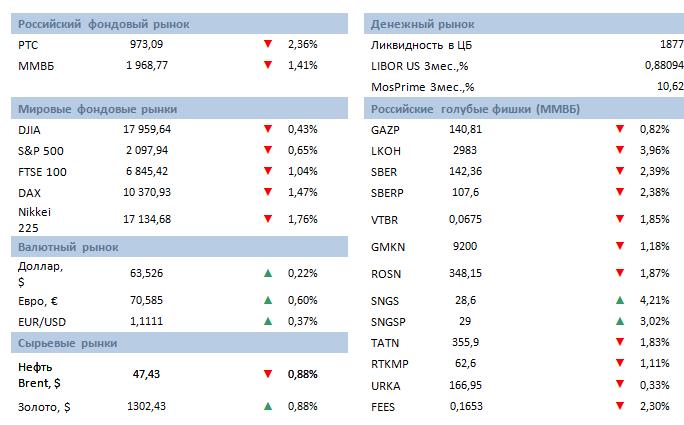Viewport: 684px width, 425px height.
Task: Click the red down arrow for FEES
Action: tap(619, 405)
